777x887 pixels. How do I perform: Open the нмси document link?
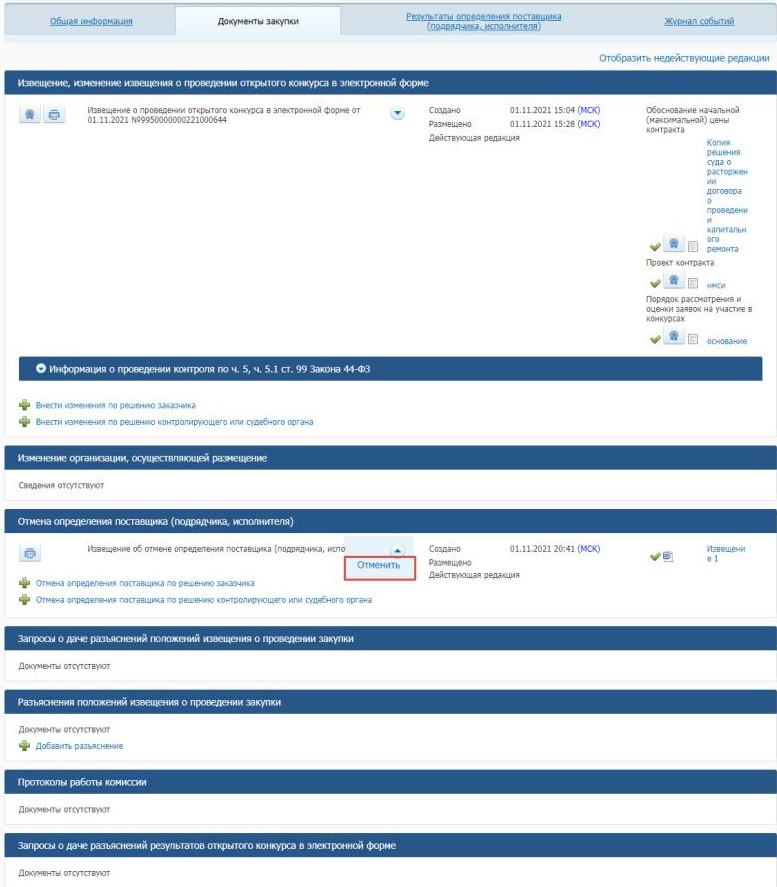point(715,285)
